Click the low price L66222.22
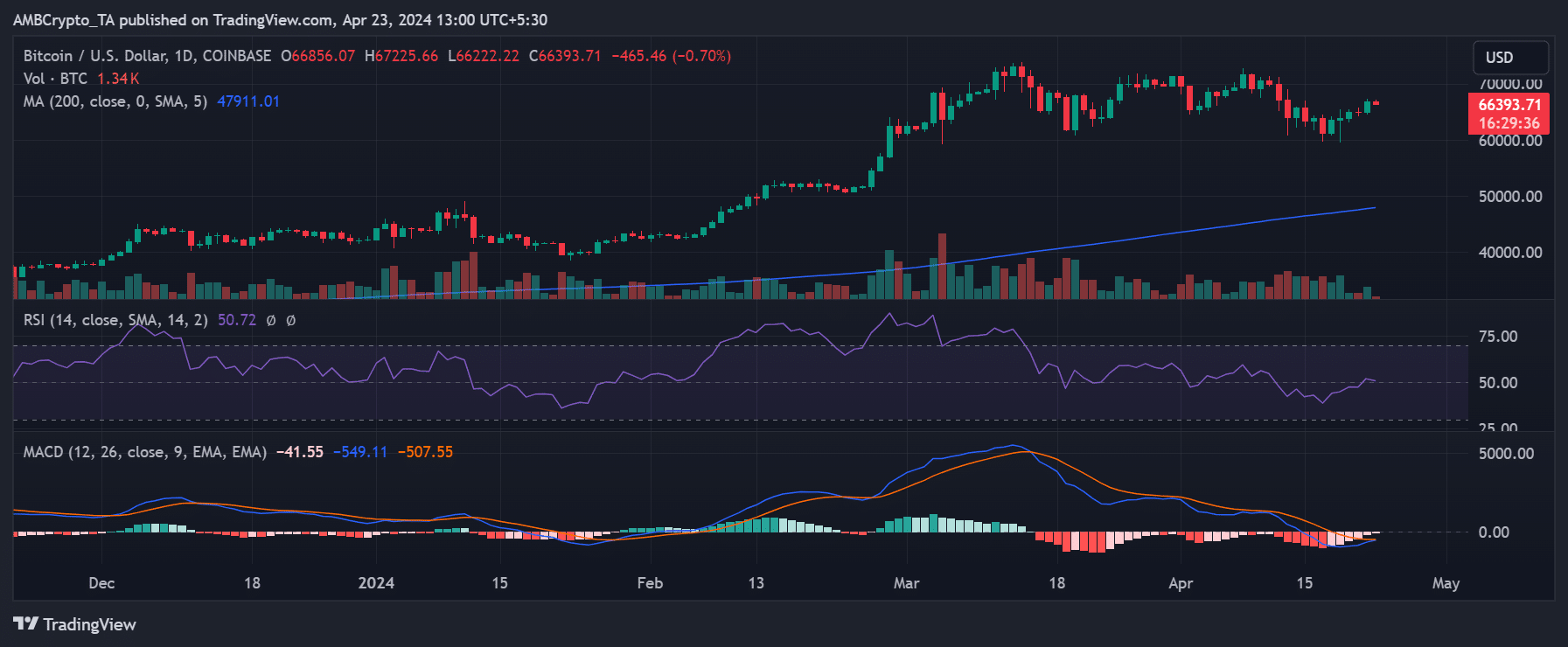Image resolution: width=1568 pixels, height=647 pixels. click(484, 56)
